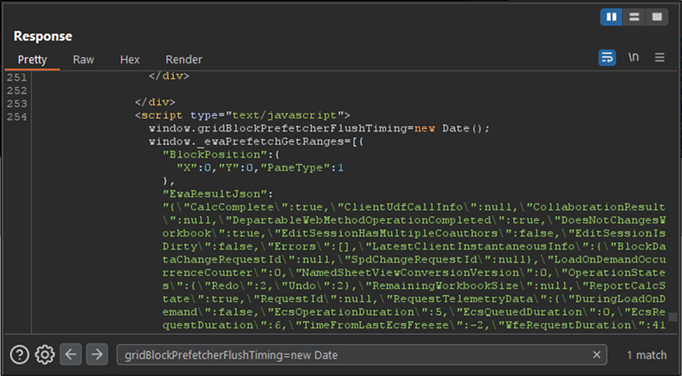This screenshot has width=682, height=376.
Task: Click window.gridBlockPrefetcherFlushTiming code line
Action: pos(319,129)
